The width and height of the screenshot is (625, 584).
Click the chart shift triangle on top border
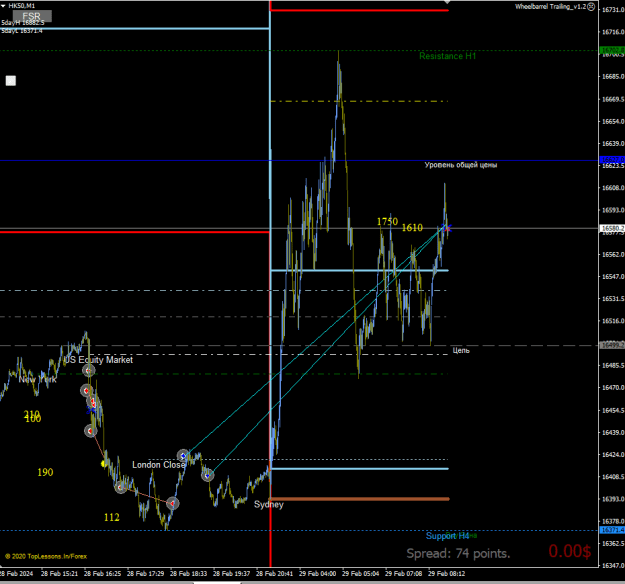tap(447, 2)
